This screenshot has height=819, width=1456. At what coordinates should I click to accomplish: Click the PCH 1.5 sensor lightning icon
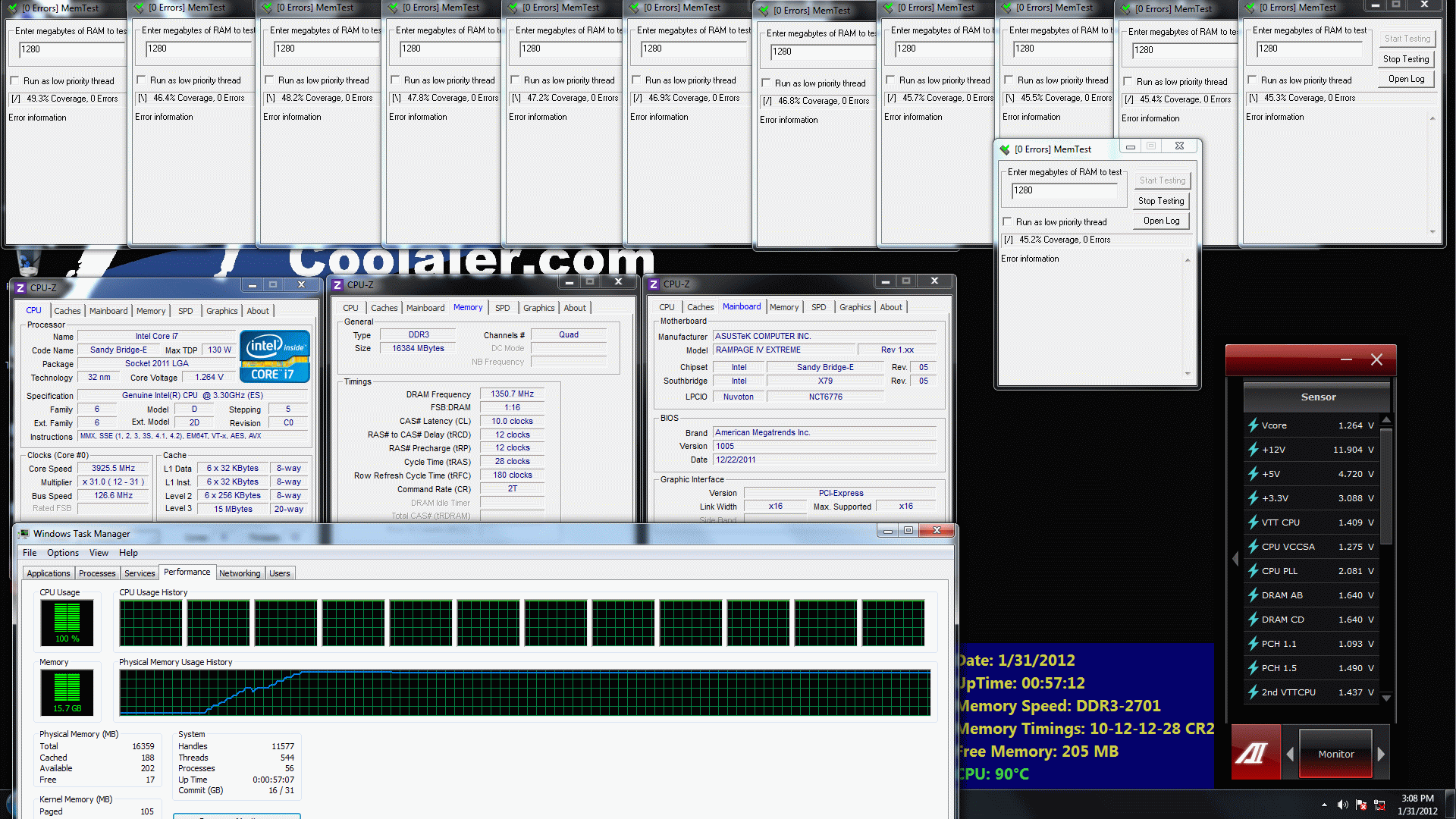click(1253, 668)
